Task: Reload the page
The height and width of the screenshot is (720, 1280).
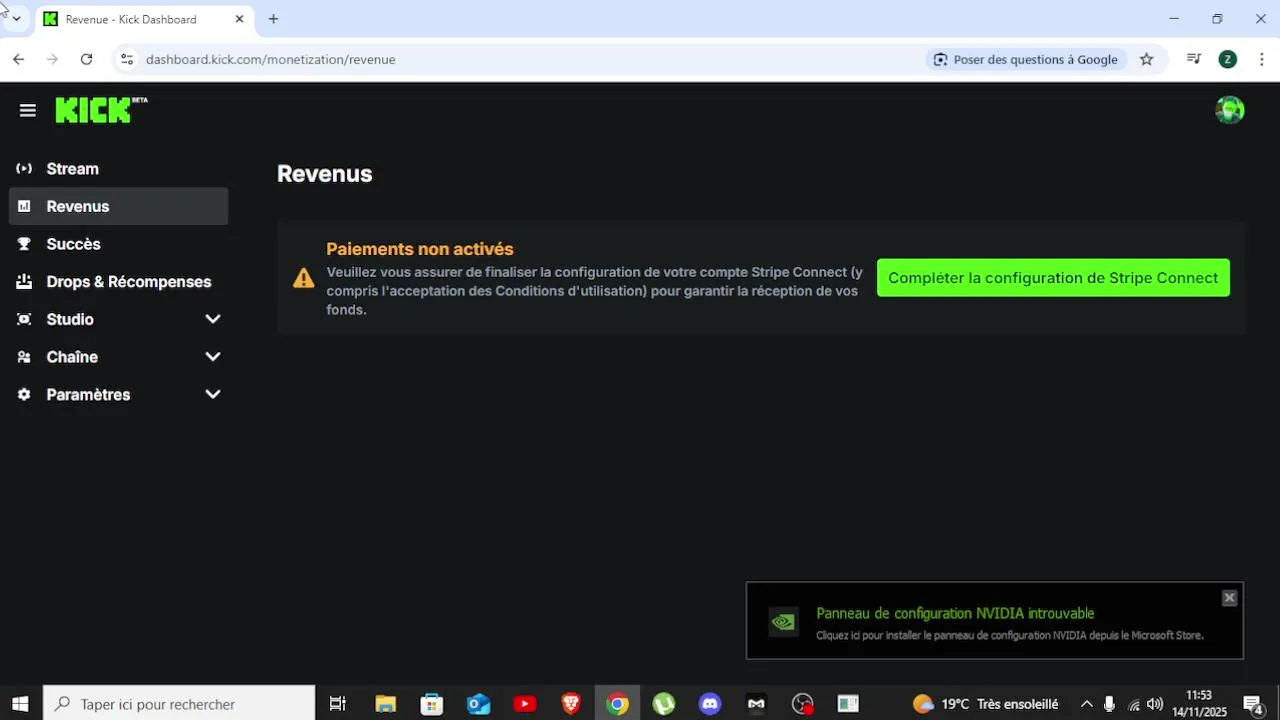Action: coord(86,60)
